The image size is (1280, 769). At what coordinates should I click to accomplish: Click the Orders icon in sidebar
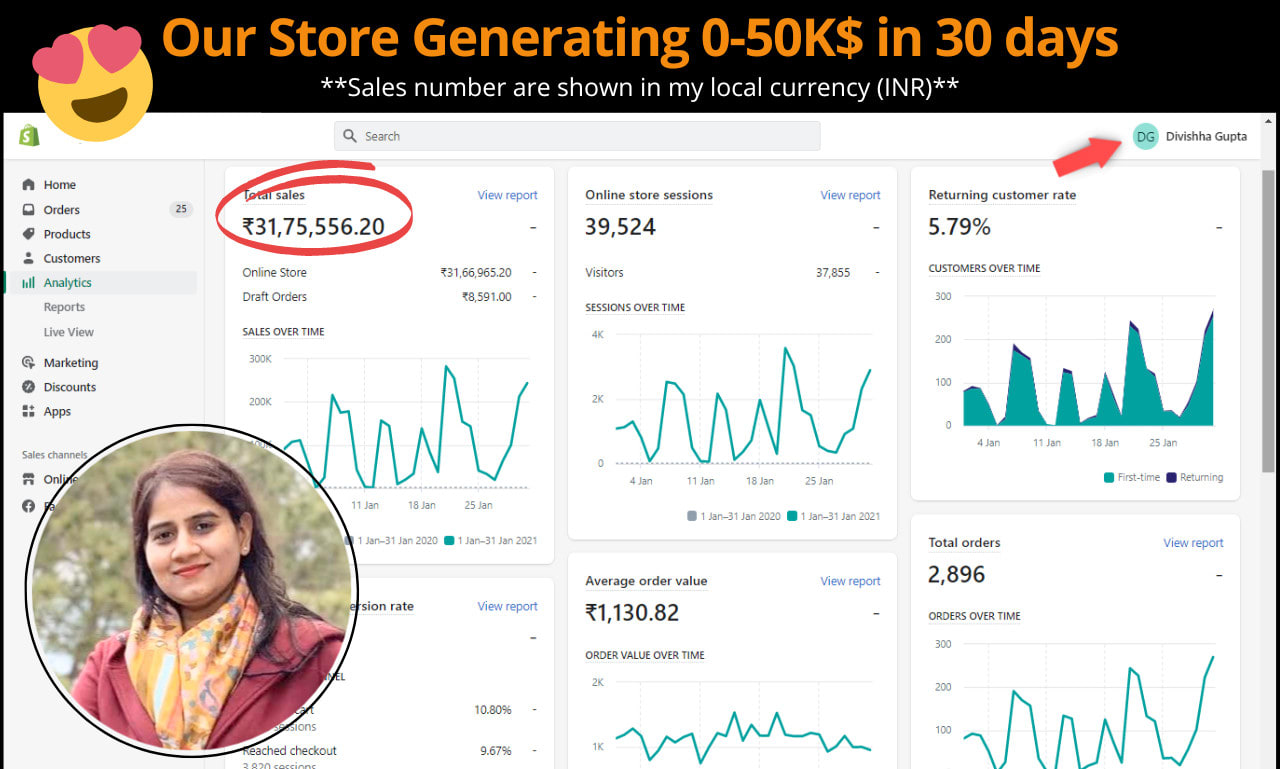(x=28, y=210)
